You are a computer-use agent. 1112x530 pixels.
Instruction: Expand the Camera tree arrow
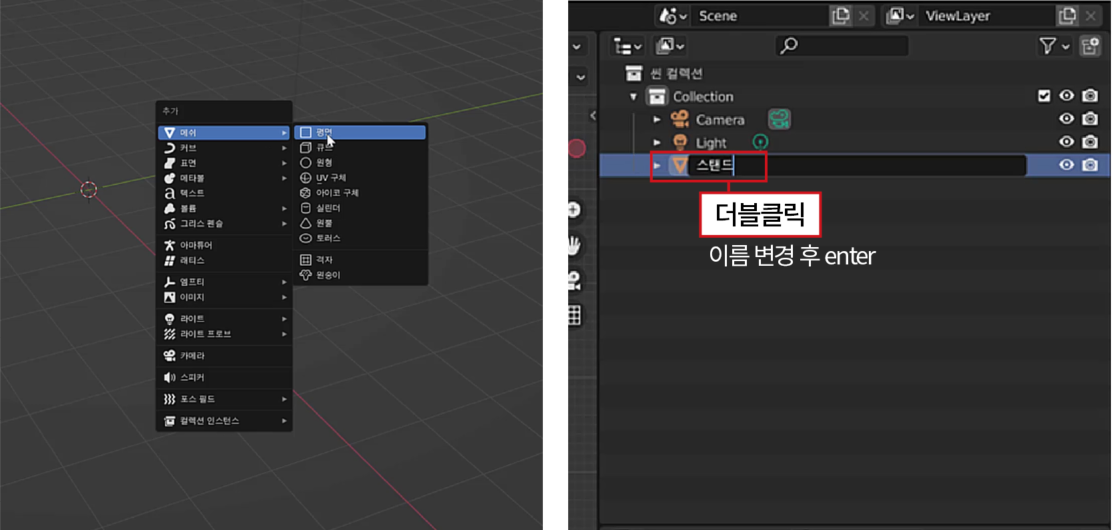click(657, 120)
